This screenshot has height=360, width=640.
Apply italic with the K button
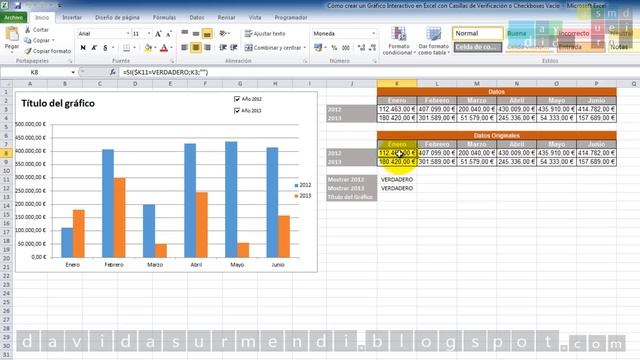[94, 48]
